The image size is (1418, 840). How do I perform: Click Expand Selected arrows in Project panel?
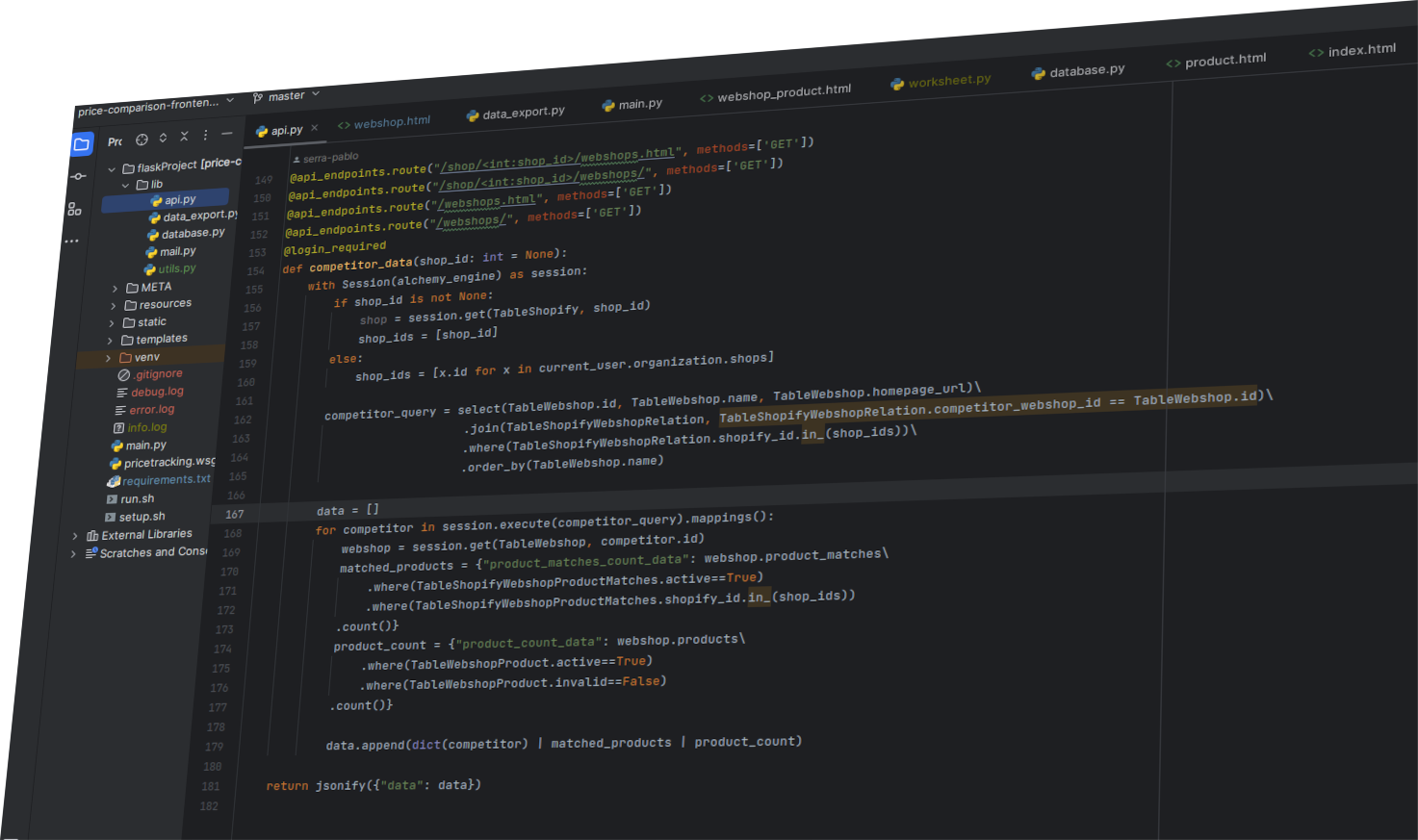[x=163, y=138]
